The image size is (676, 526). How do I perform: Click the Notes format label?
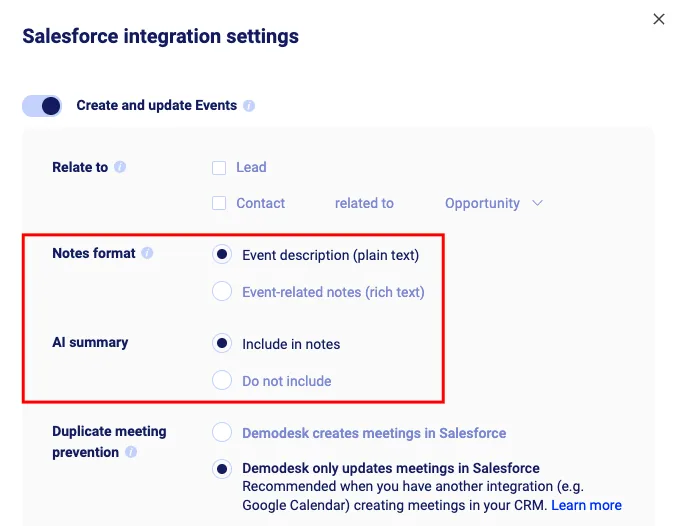94,253
